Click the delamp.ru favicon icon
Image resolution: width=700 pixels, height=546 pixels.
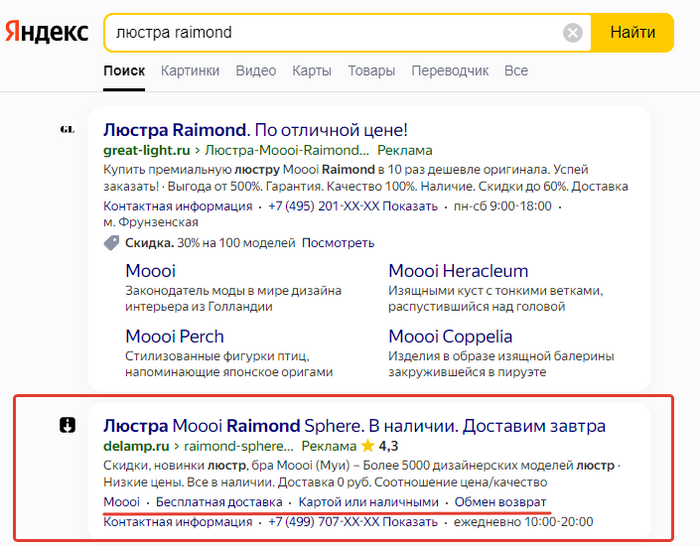point(67,426)
